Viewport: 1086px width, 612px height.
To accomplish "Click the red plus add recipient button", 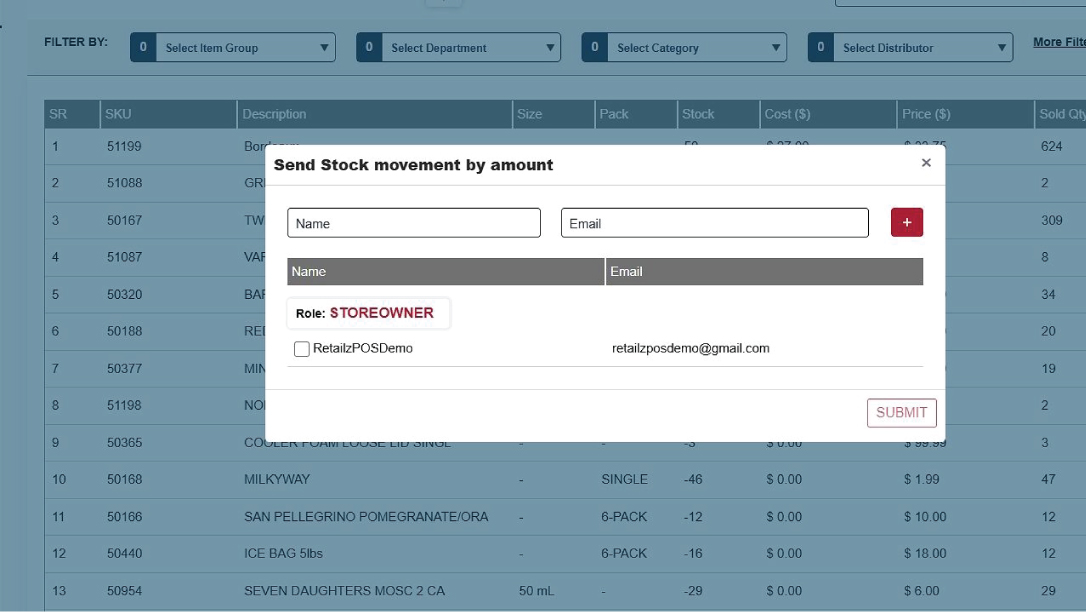I will pyautogui.click(x=906, y=222).
